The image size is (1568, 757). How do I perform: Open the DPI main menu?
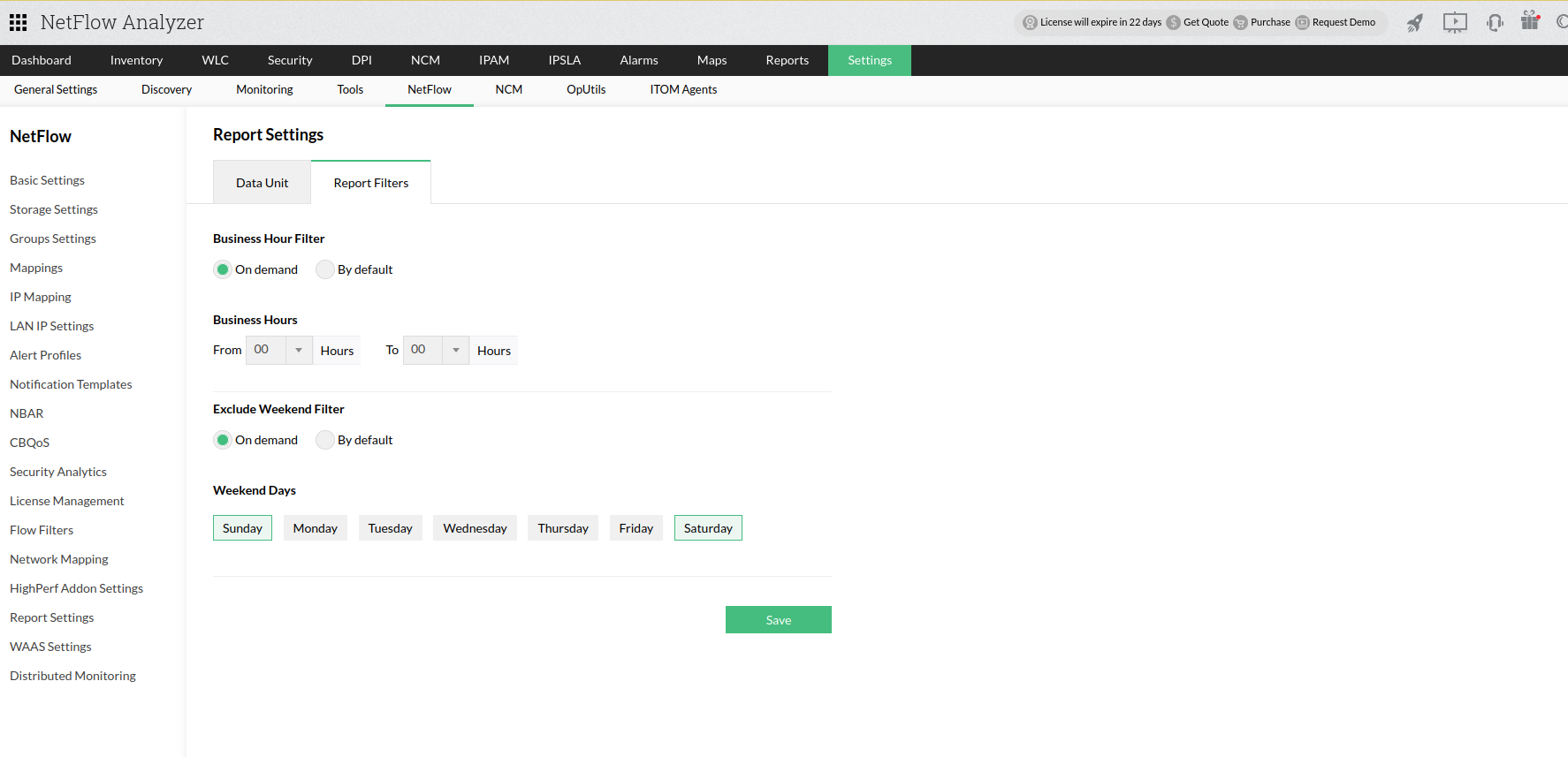[x=362, y=60]
